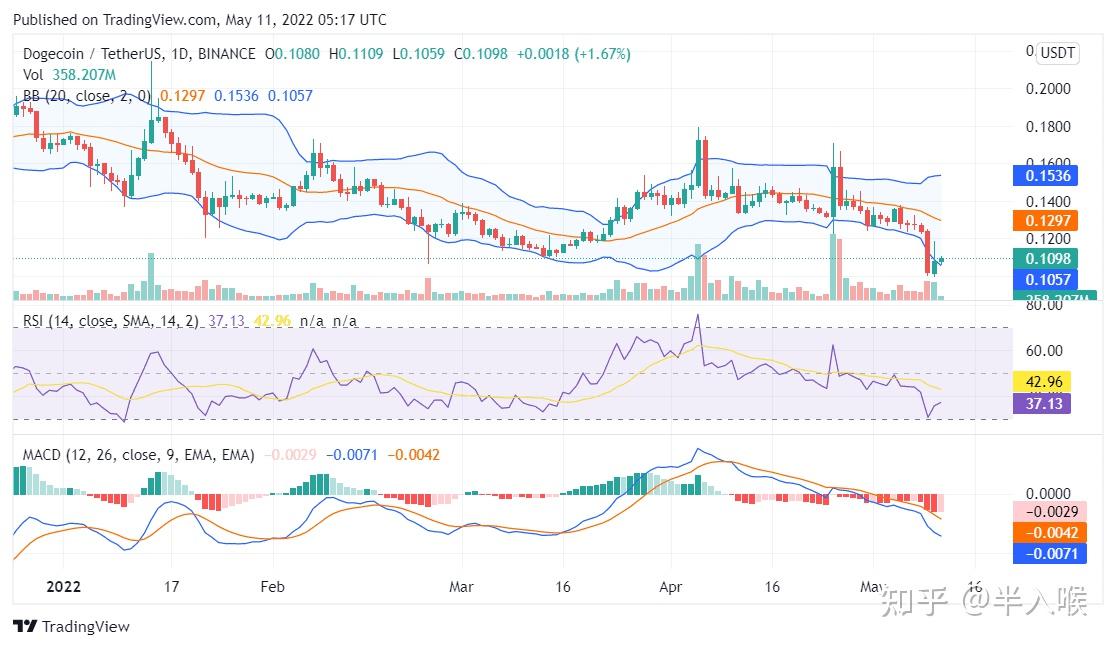
Task: Open the USDT currency selector
Action: click(x=1057, y=53)
